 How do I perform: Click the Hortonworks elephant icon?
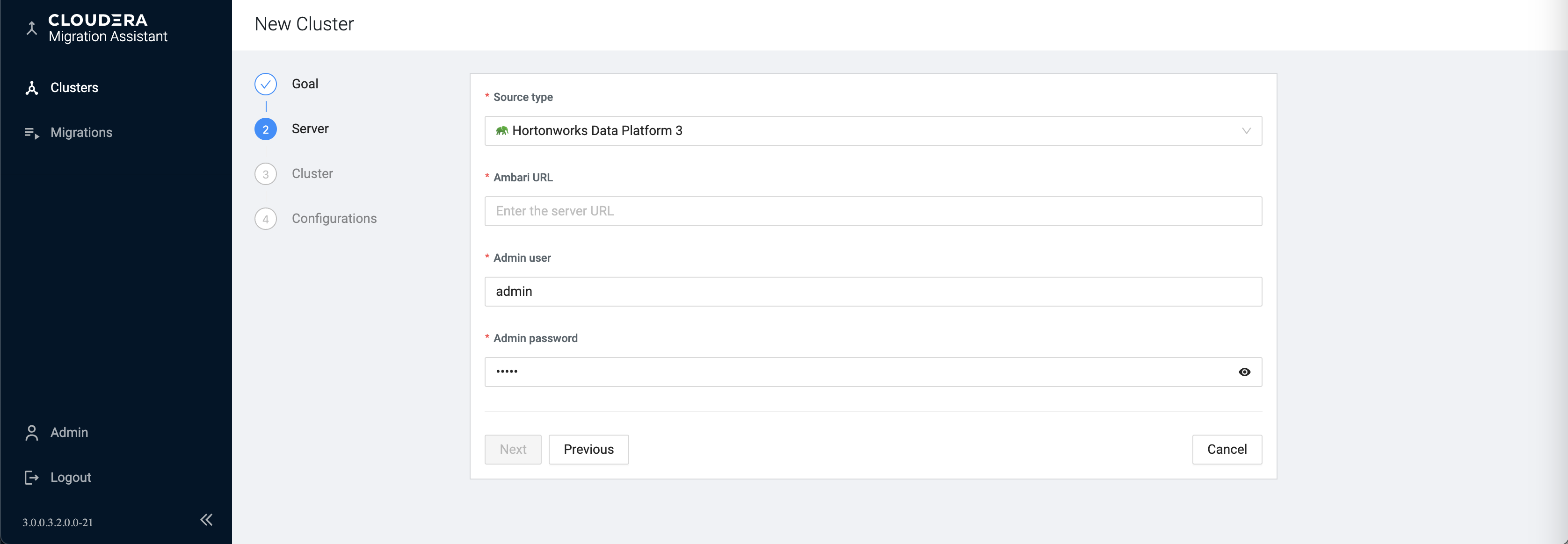(x=501, y=131)
